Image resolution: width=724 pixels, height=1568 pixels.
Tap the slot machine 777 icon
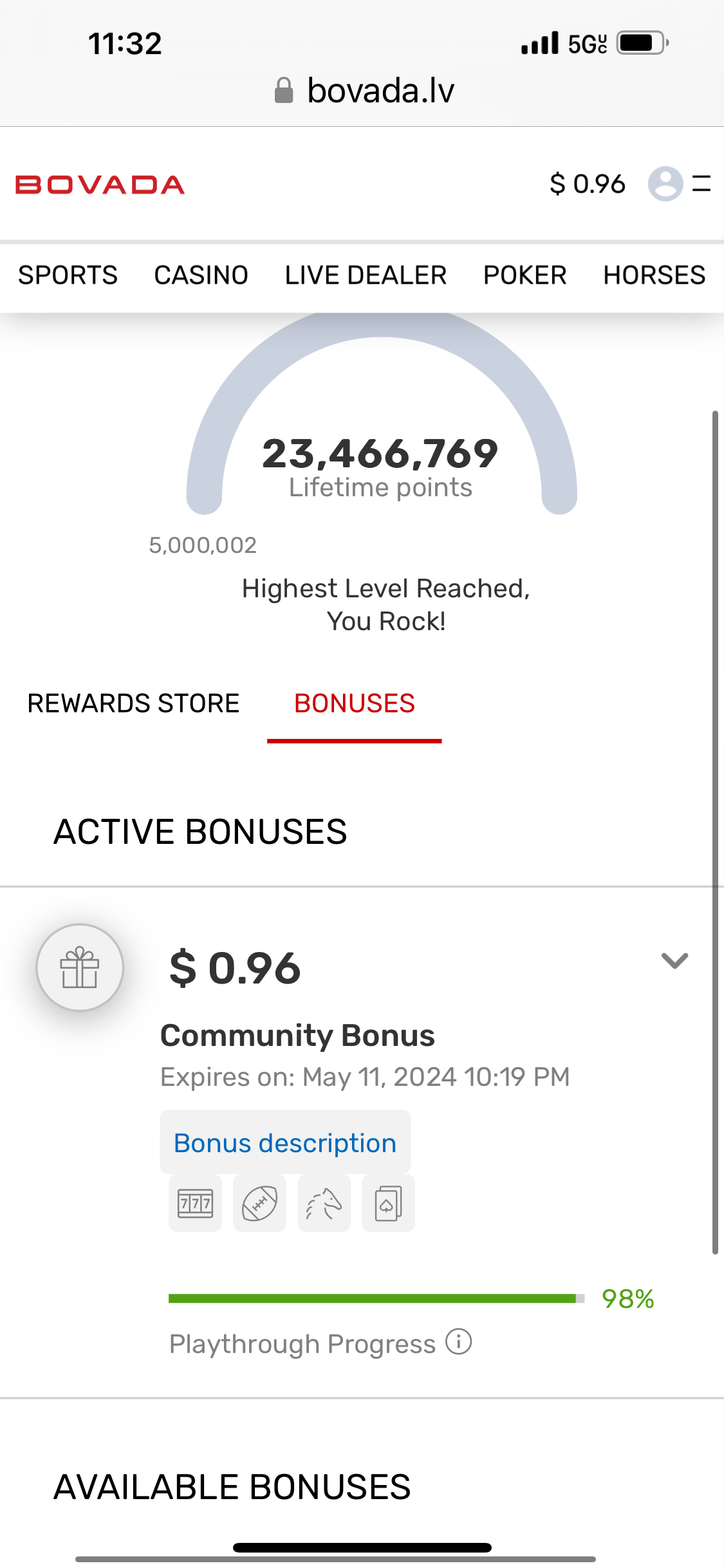(x=196, y=1203)
